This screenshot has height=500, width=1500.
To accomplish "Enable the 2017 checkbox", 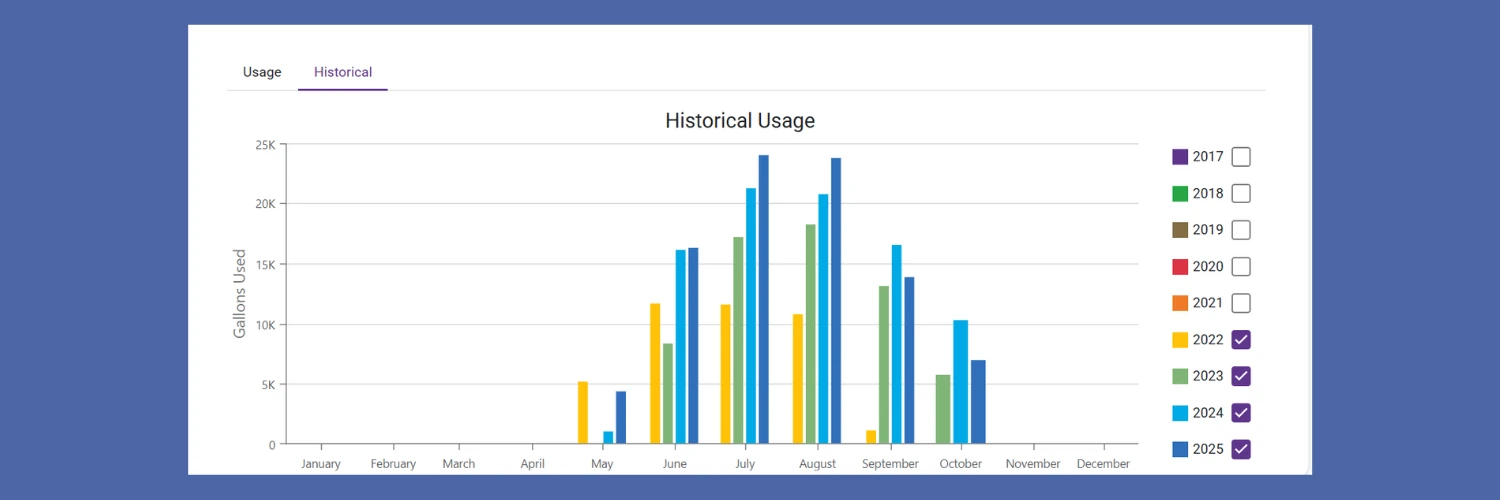I will [x=1241, y=157].
